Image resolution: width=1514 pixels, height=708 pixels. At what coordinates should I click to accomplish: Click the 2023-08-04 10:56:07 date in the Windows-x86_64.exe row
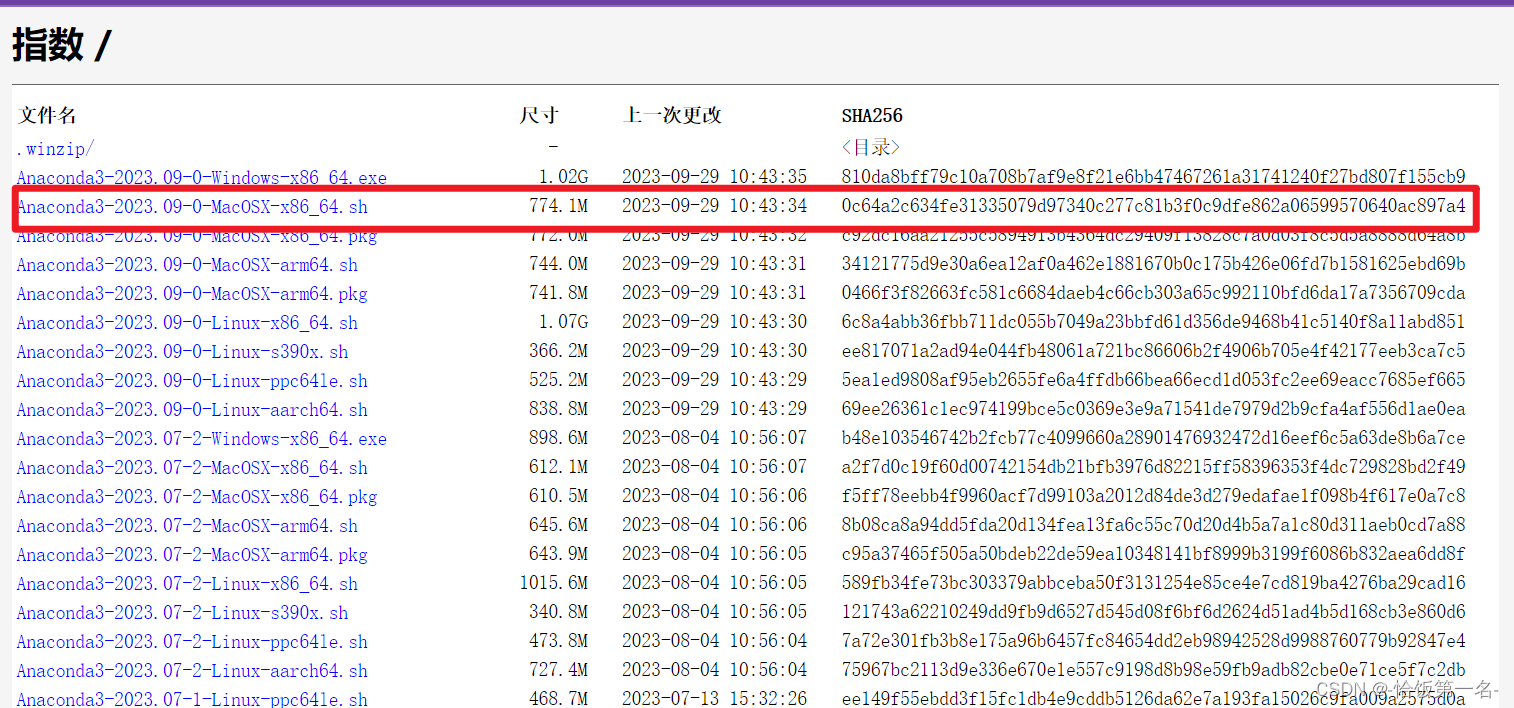[x=714, y=438]
